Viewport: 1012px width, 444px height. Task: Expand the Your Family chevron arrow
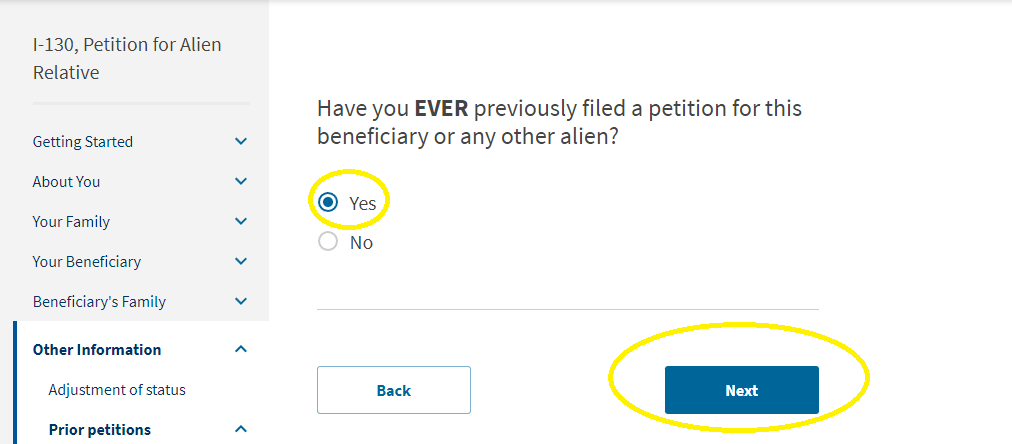(x=241, y=221)
